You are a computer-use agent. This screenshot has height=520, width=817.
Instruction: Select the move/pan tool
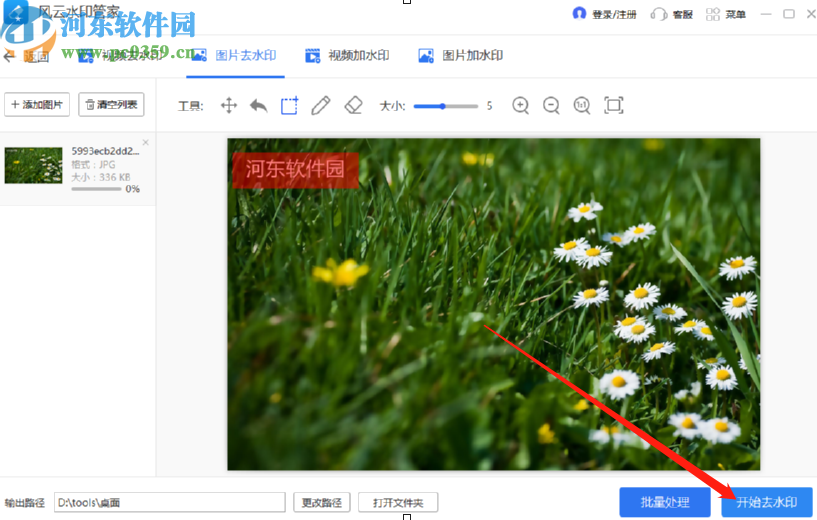click(228, 105)
